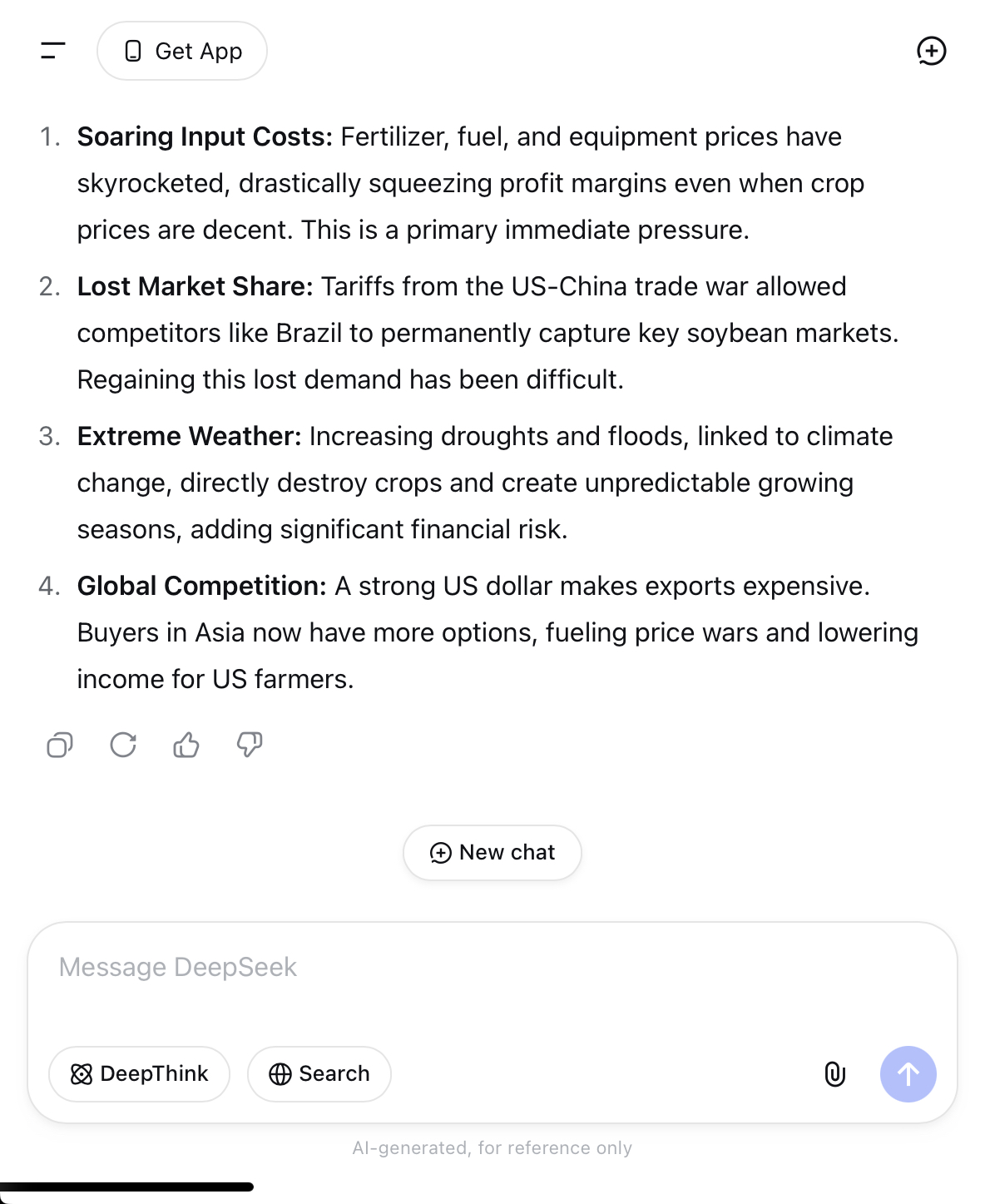Viewport: 985px width, 1204px height.
Task: Click the globe icon in Search
Action: click(280, 1074)
